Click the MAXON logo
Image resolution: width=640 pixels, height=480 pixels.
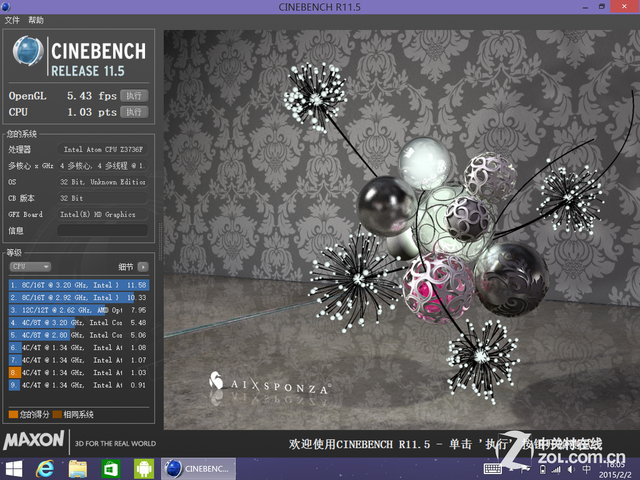(x=33, y=440)
